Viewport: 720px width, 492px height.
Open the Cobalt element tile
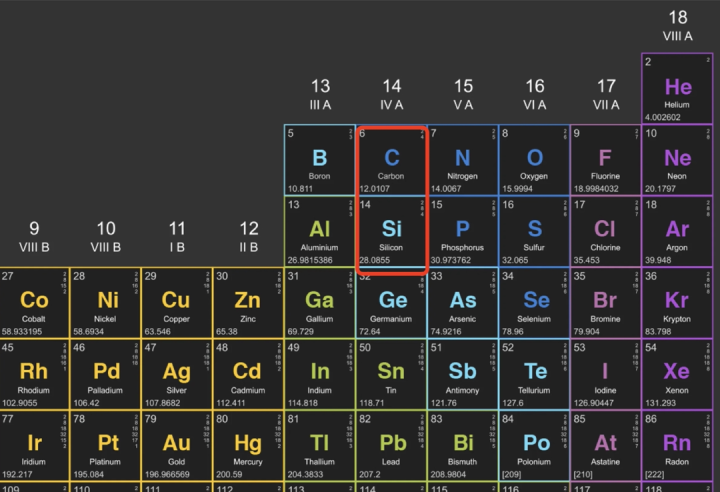(35, 303)
